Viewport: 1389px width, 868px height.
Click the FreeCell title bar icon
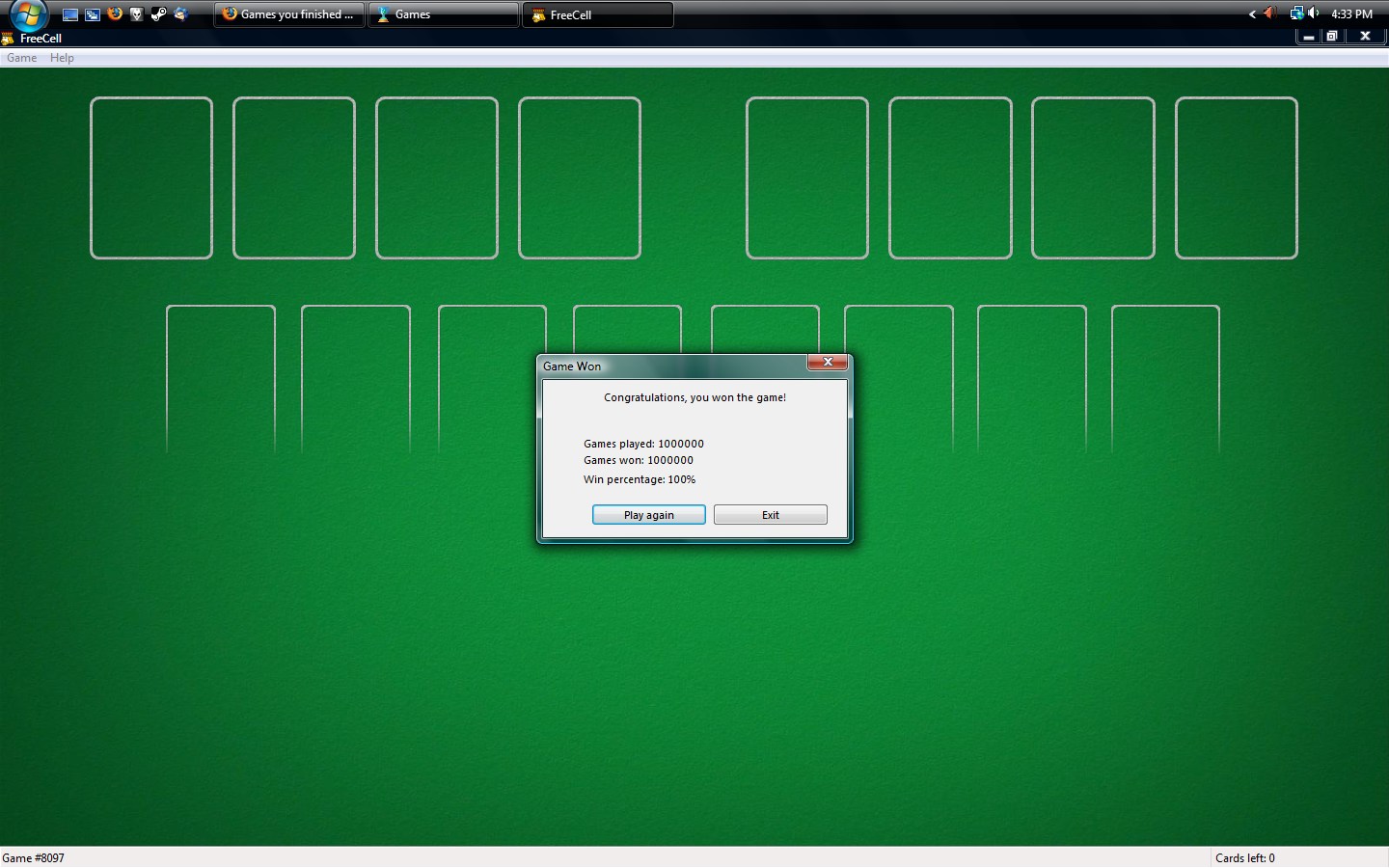pos(8,39)
